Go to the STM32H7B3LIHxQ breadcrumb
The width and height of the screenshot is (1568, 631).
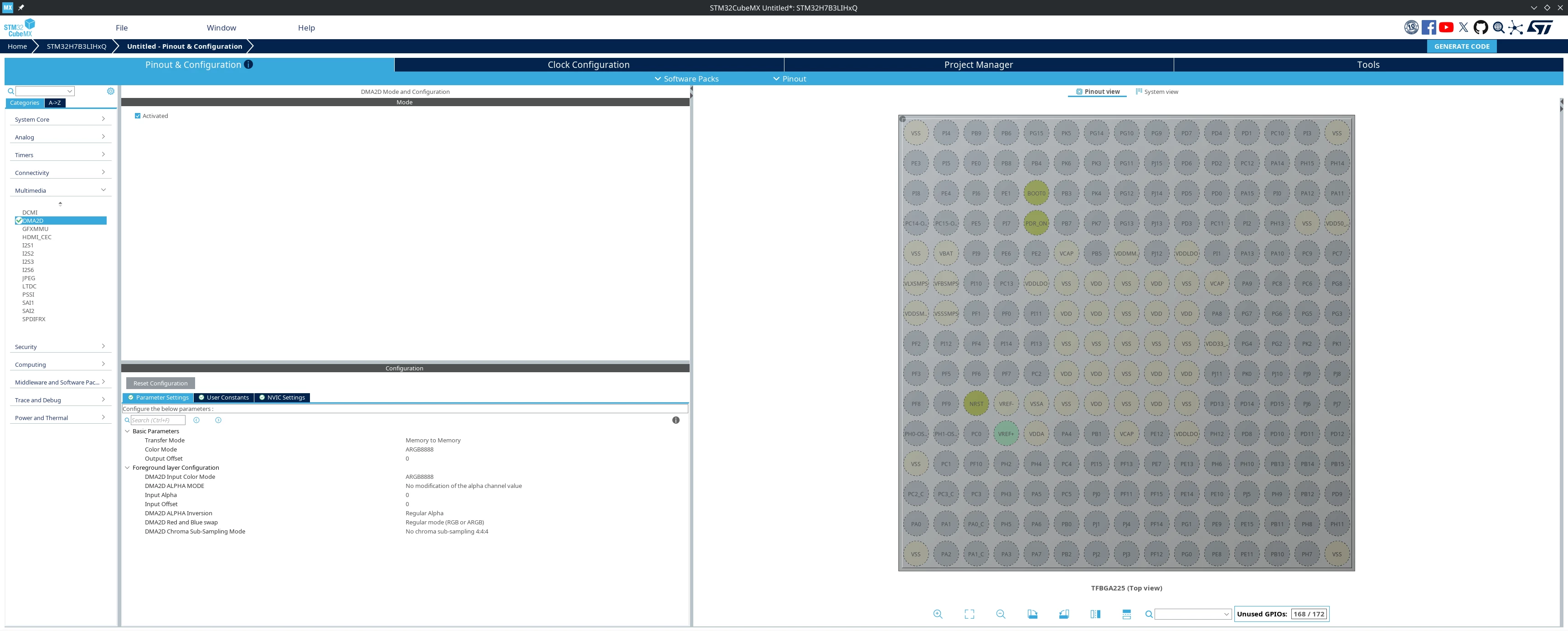click(76, 46)
